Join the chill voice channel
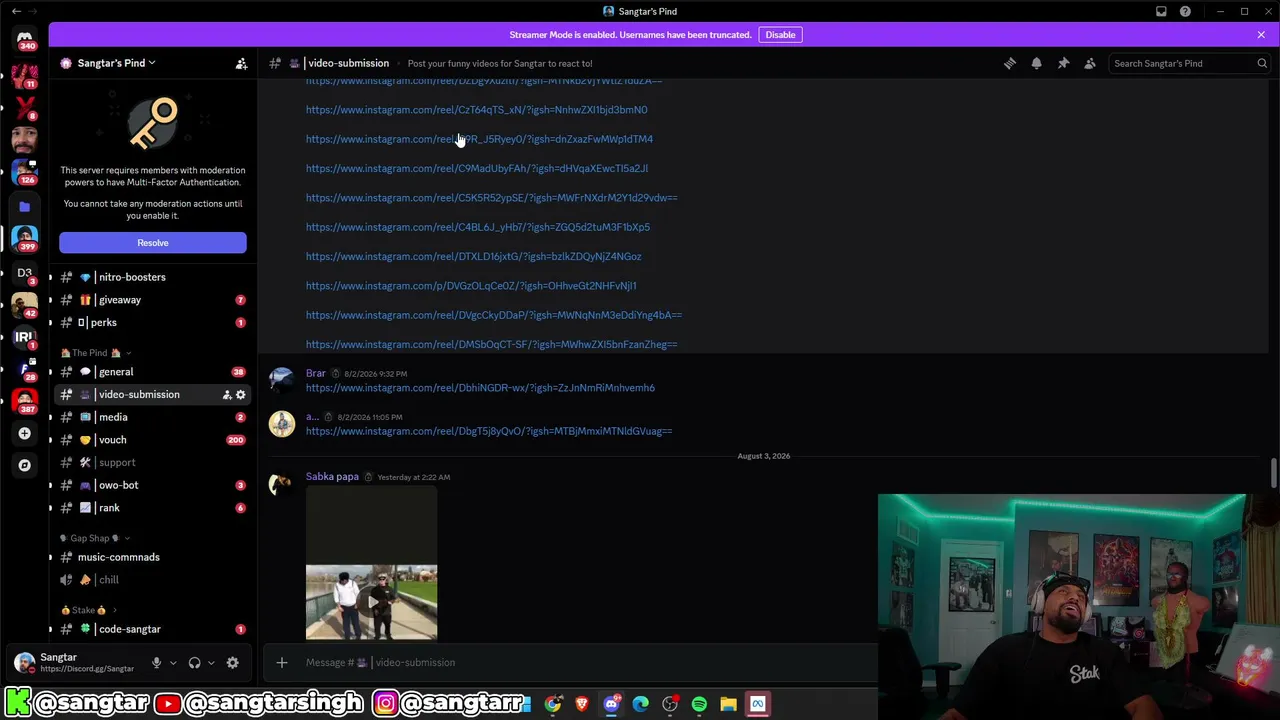Screen dimensions: 1280x720 coord(153,580)
